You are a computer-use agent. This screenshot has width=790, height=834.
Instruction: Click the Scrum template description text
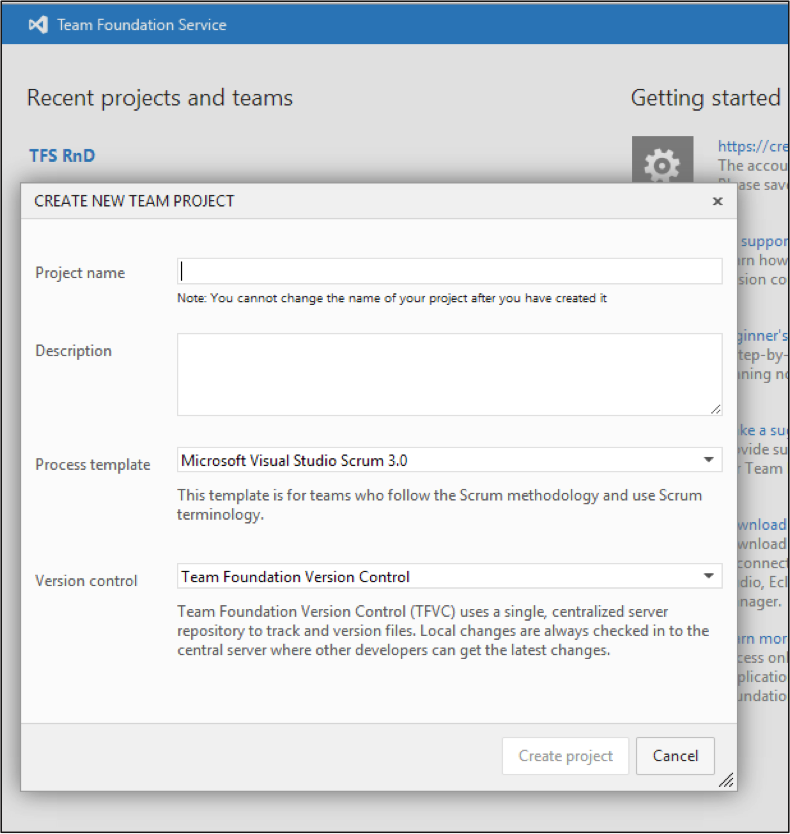439,505
